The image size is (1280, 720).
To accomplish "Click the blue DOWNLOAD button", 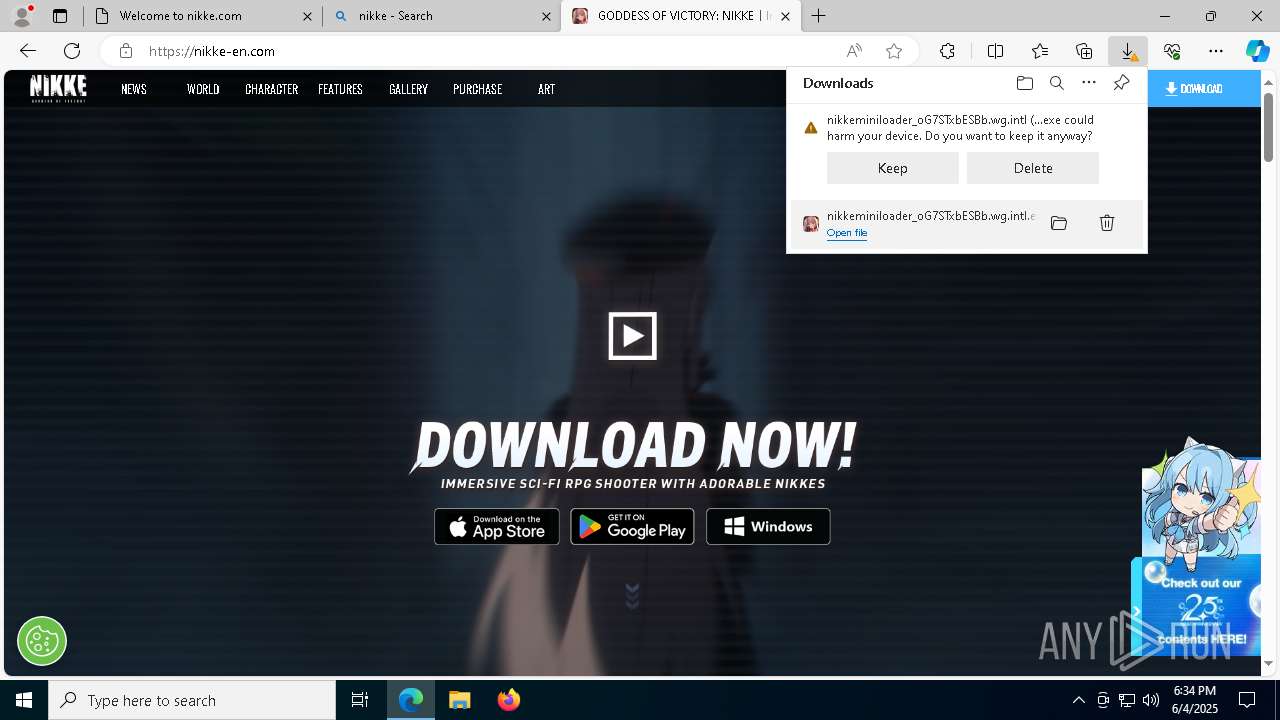I will click(x=1204, y=89).
